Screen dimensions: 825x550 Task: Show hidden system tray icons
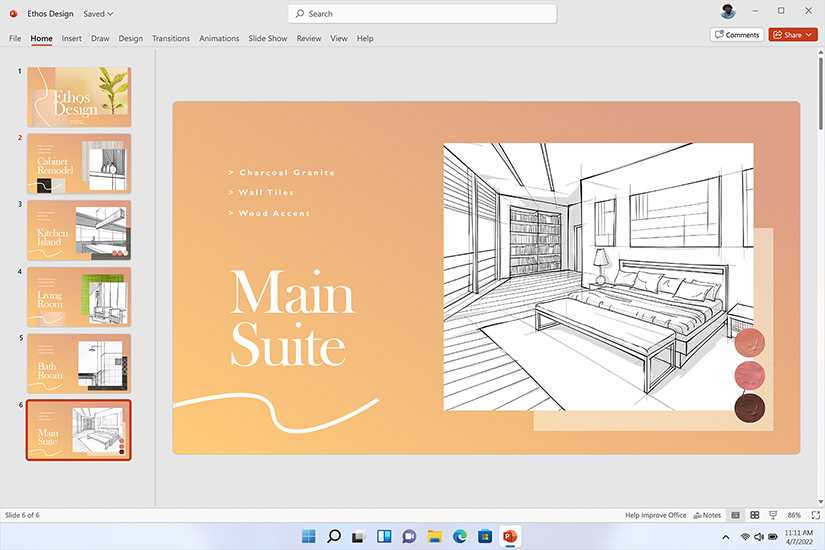[726, 537]
